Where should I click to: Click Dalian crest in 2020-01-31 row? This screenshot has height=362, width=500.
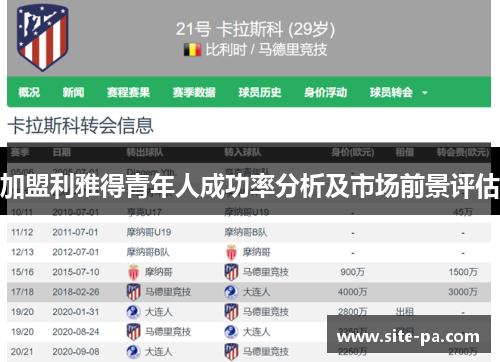pos(133,312)
